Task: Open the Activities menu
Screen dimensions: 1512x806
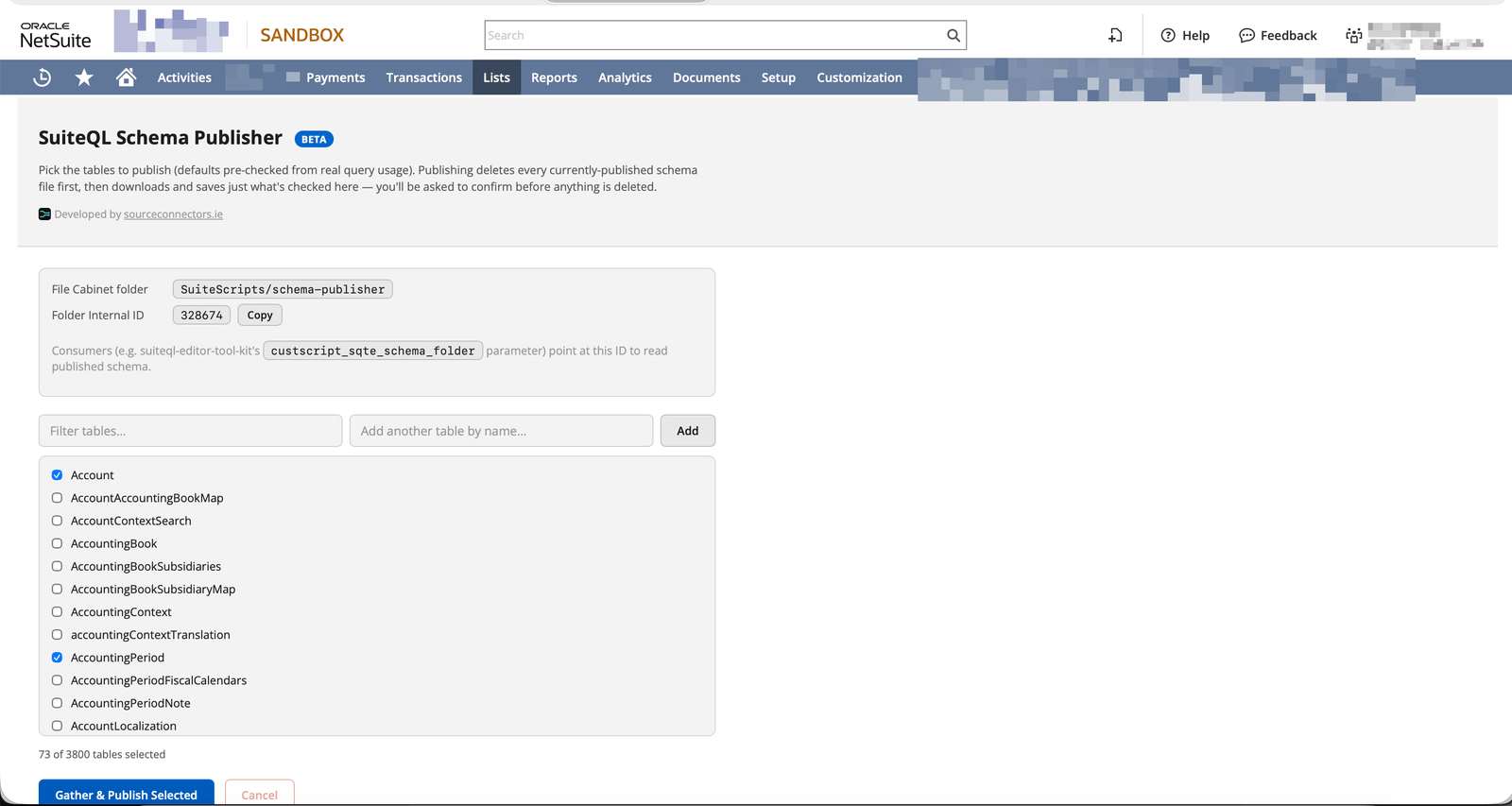Action: click(184, 77)
